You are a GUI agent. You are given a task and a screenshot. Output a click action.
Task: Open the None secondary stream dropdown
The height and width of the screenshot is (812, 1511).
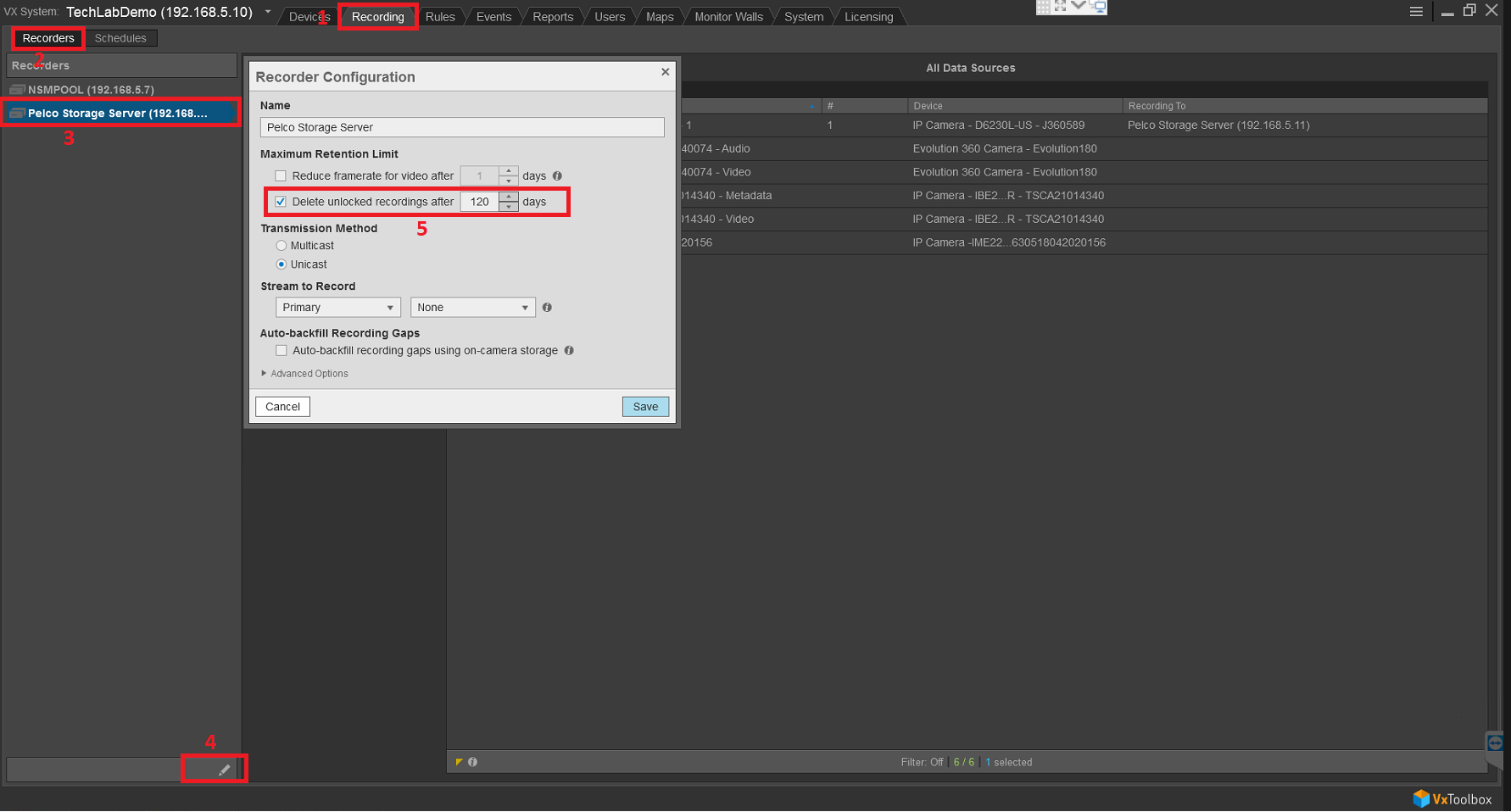[x=472, y=308]
